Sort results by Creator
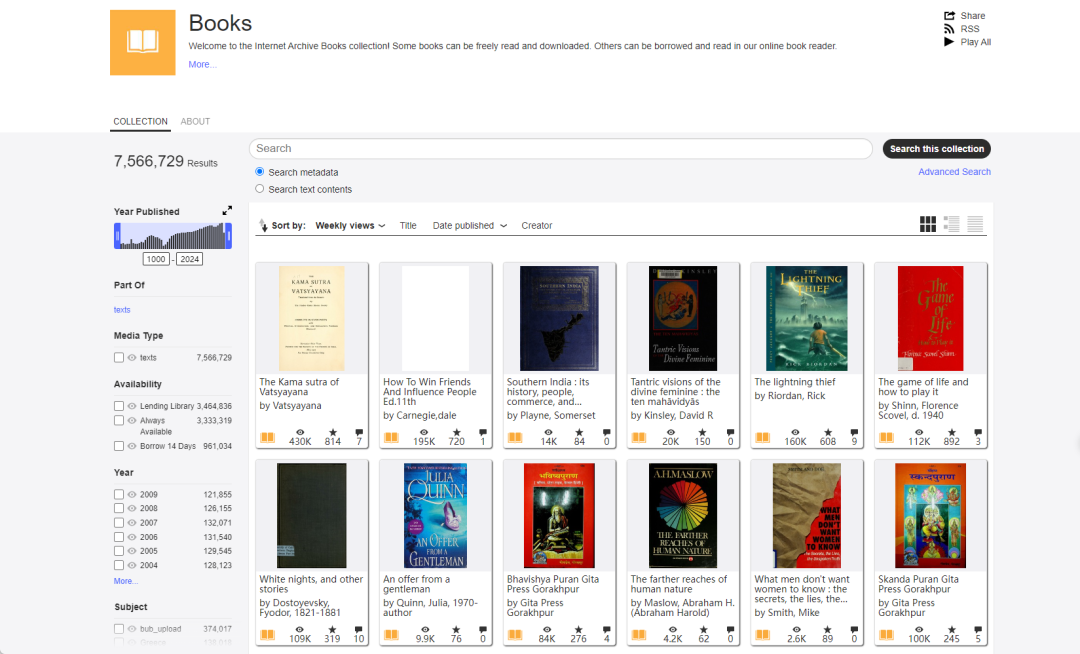Viewport: 1080px width, 654px height. (x=537, y=225)
